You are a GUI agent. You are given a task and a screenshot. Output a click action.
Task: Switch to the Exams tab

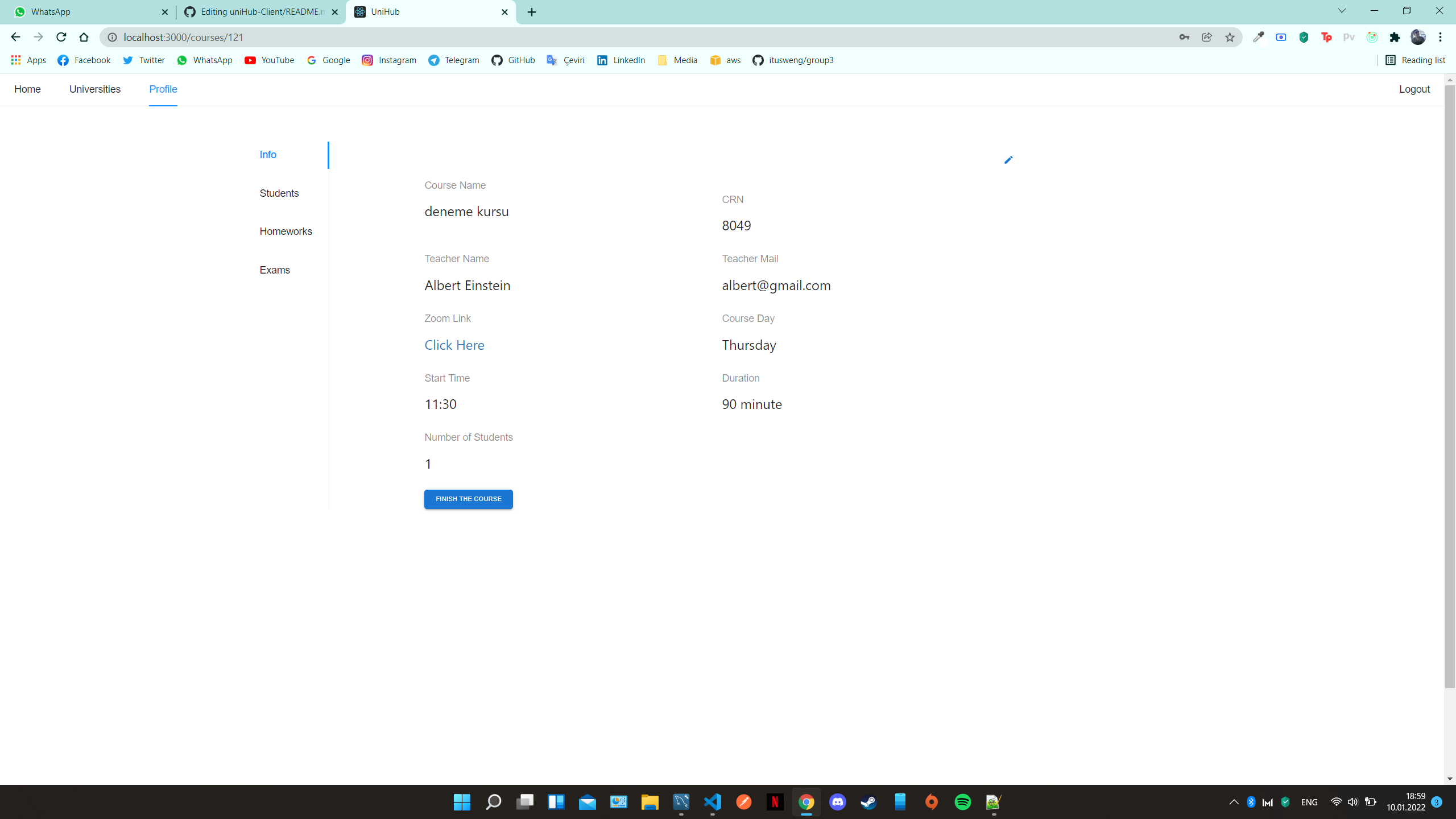275,270
